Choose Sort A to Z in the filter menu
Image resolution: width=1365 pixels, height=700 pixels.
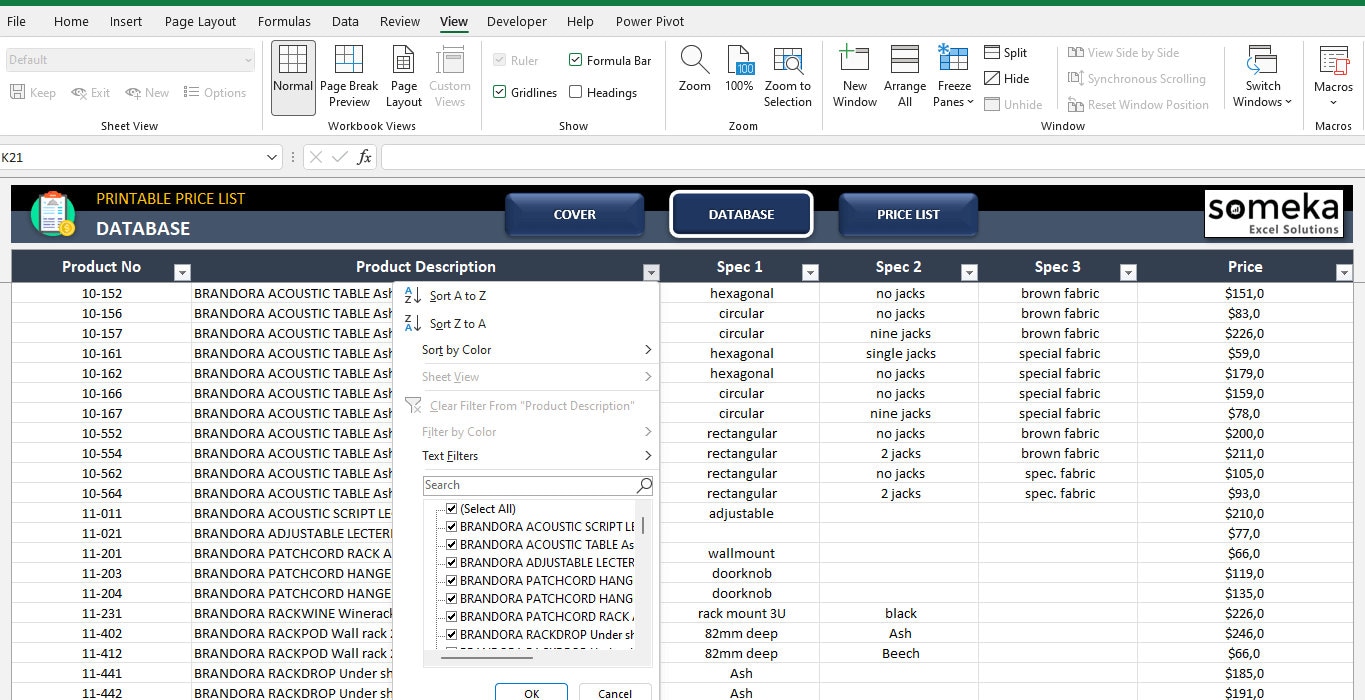pos(459,295)
